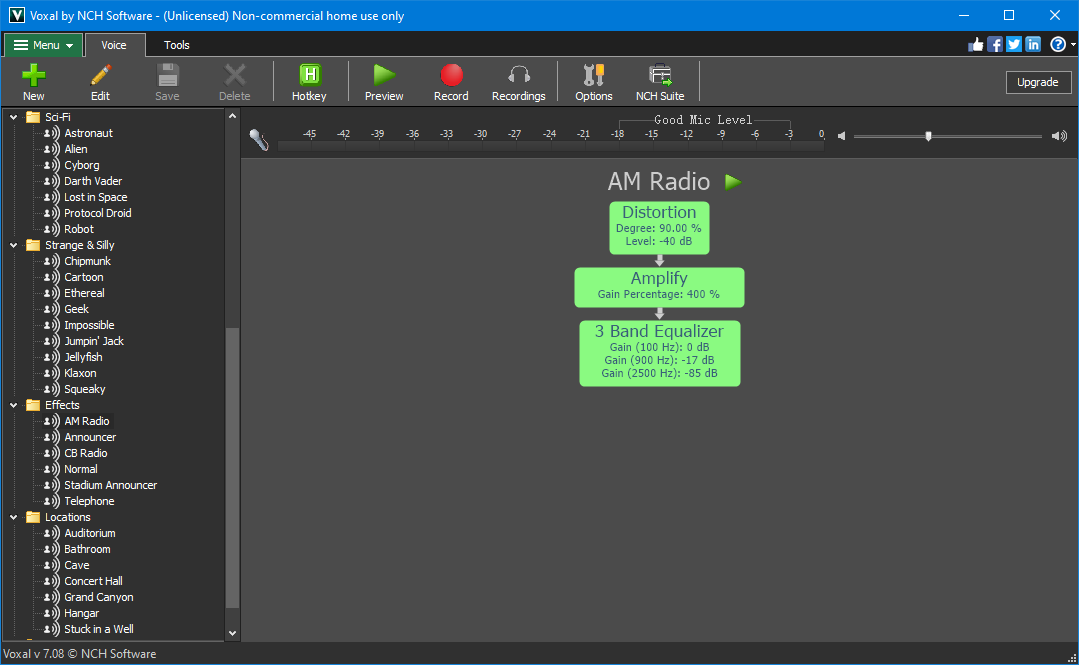Select the Klaxon voice
The height and width of the screenshot is (665, 1079).
(x=80, y=373)
